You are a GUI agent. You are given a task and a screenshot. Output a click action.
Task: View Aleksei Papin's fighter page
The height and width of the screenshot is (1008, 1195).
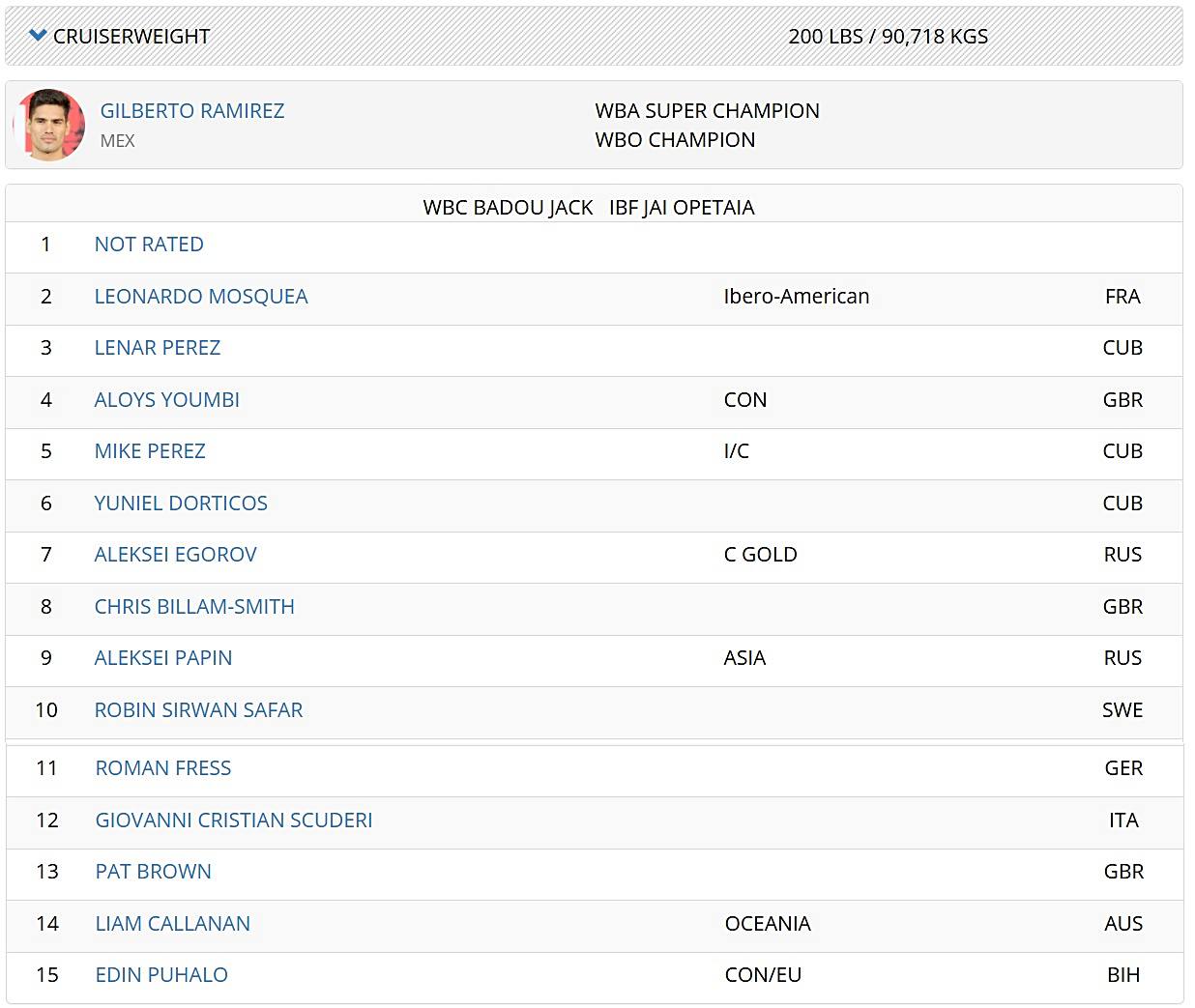(x=163, y=658)
